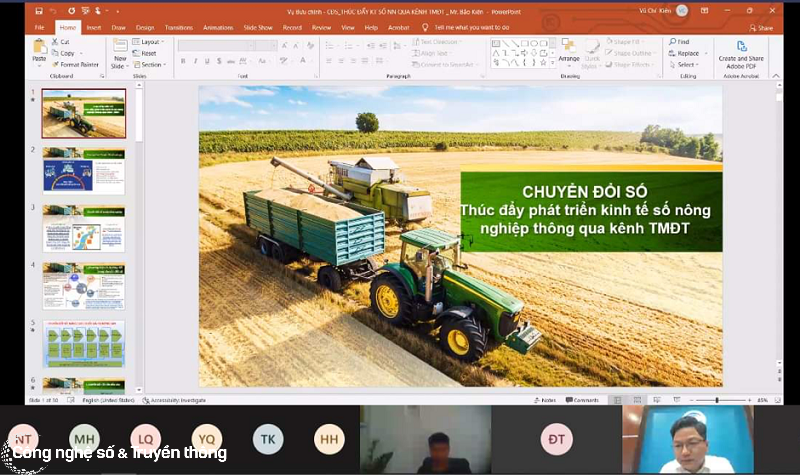Select slide 3 thumbnail in slide panel
800x475 pixels.
click(x=83, y=228)
